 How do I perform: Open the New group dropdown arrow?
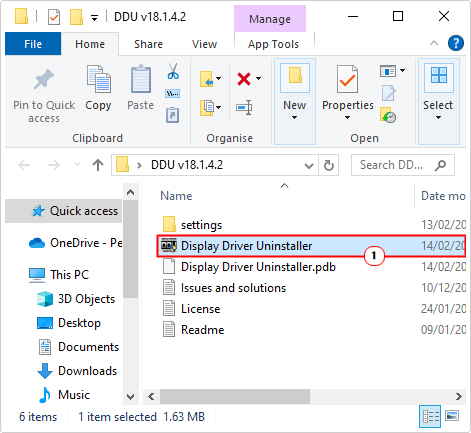coord(294,118)
